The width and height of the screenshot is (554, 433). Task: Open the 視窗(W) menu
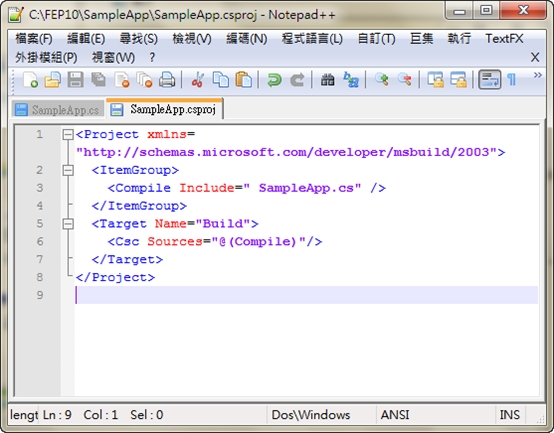[113, 57]
